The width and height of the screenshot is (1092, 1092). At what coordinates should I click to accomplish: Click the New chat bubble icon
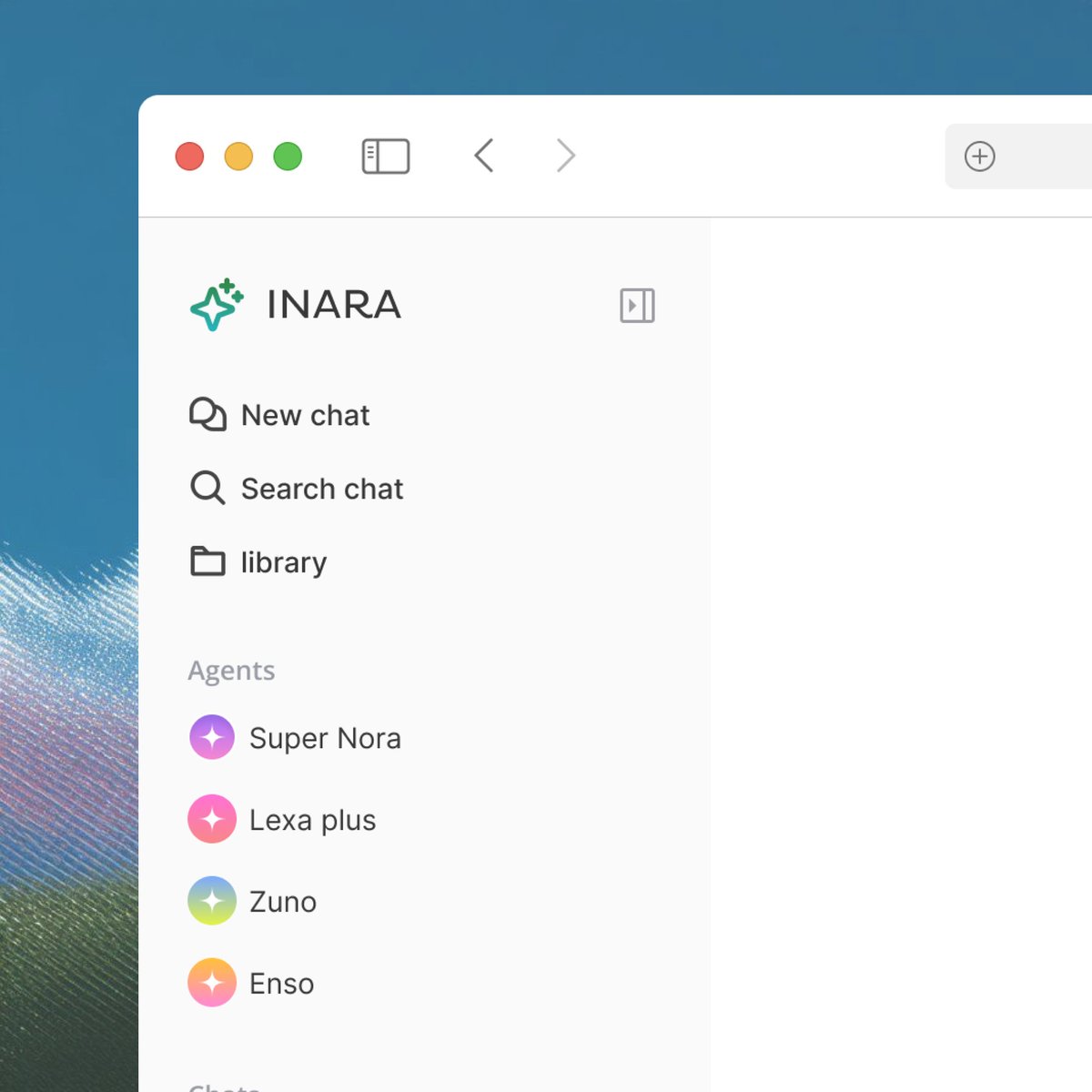point(207,415)
